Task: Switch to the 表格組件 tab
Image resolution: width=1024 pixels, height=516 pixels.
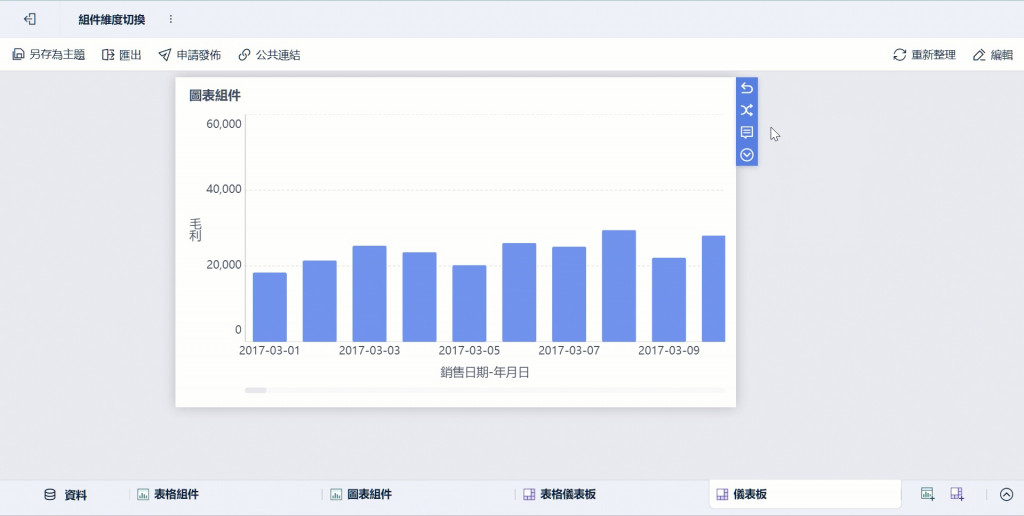Action: pos(168,494)
